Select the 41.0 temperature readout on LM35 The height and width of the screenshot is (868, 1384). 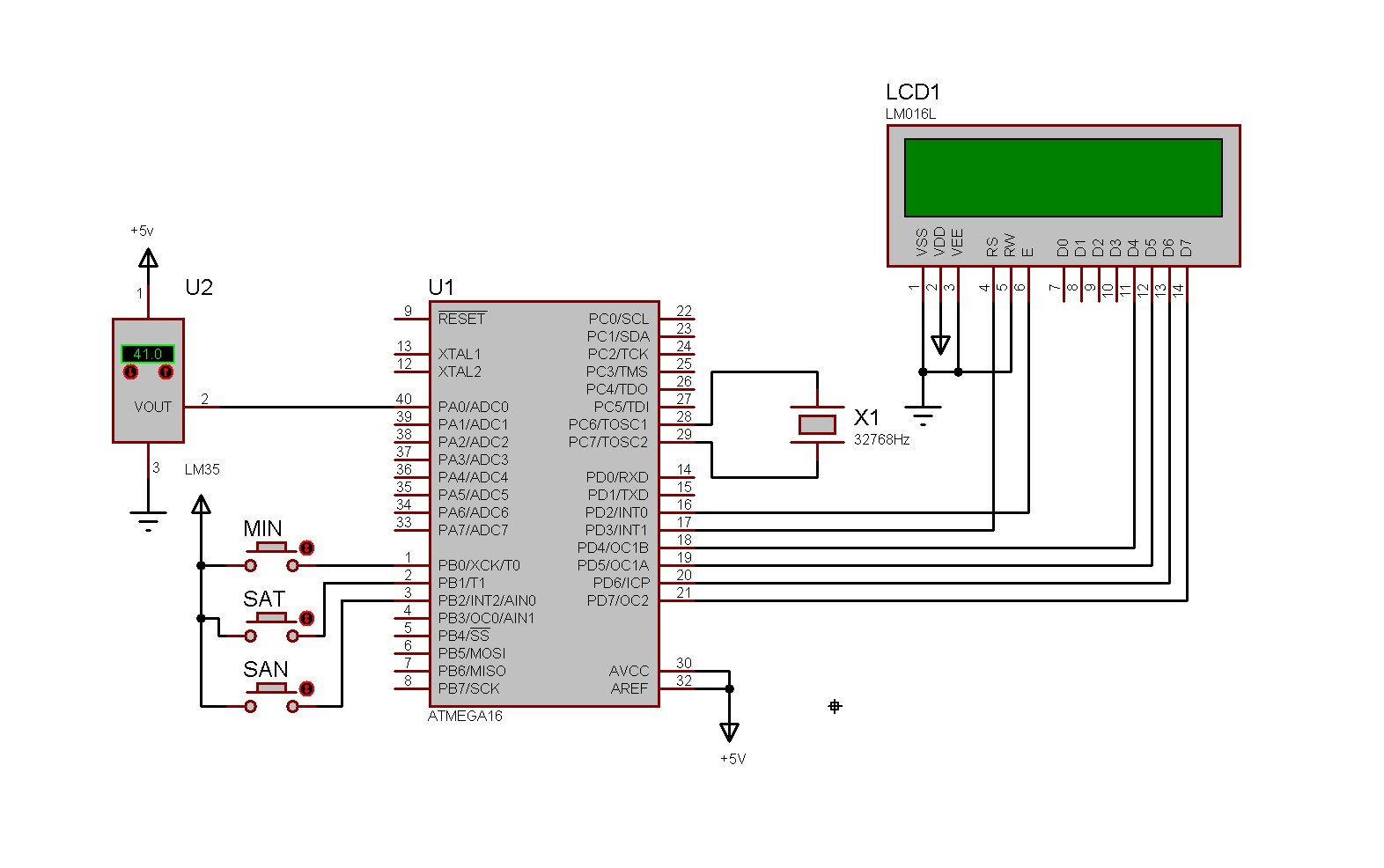click(148, 354)
